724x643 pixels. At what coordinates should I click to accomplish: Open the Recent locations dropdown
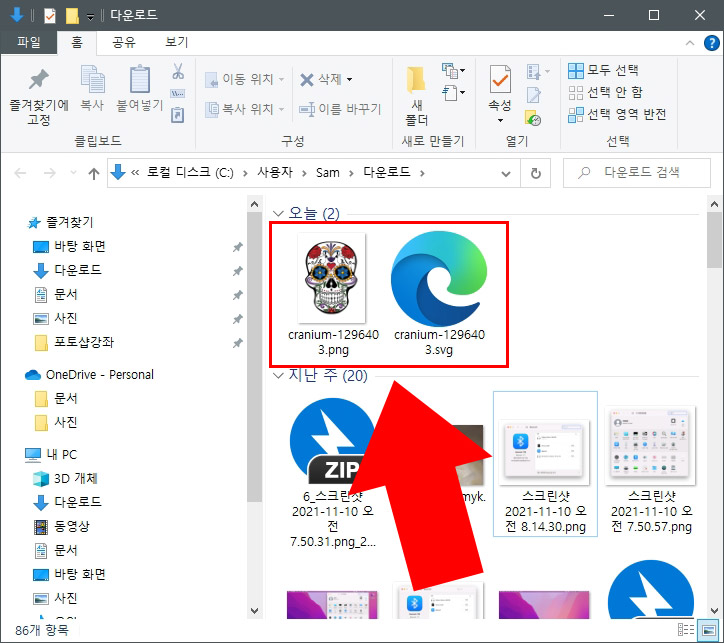tap(73, 174)
